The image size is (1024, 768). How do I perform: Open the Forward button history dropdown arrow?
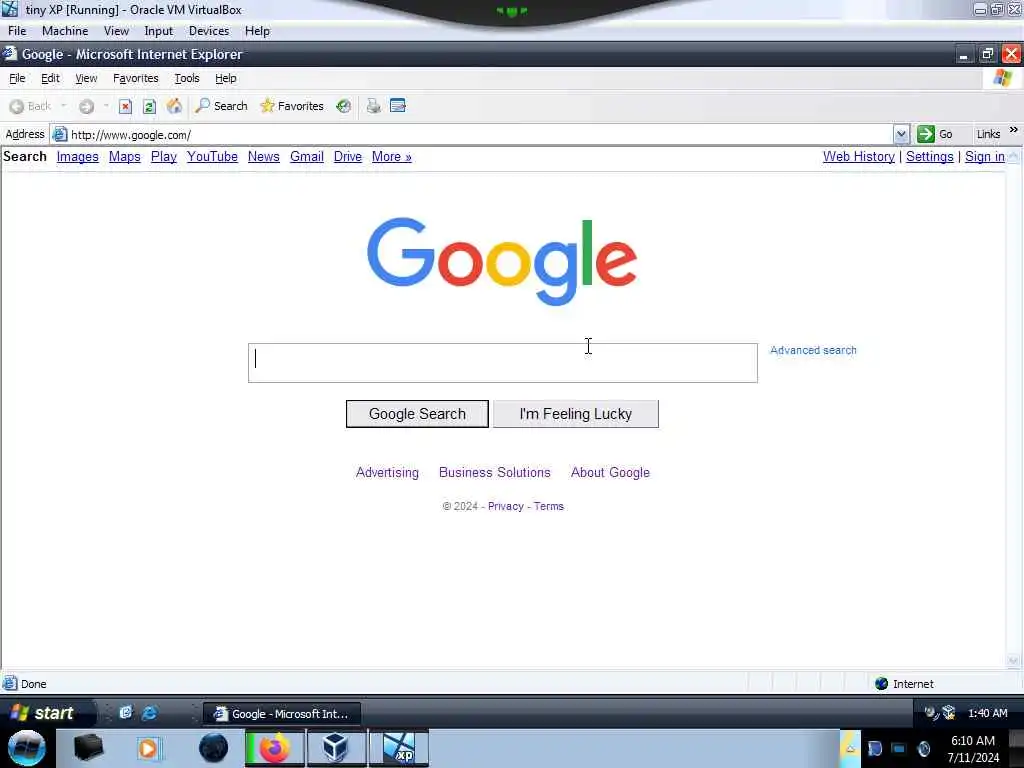[106, 106]
